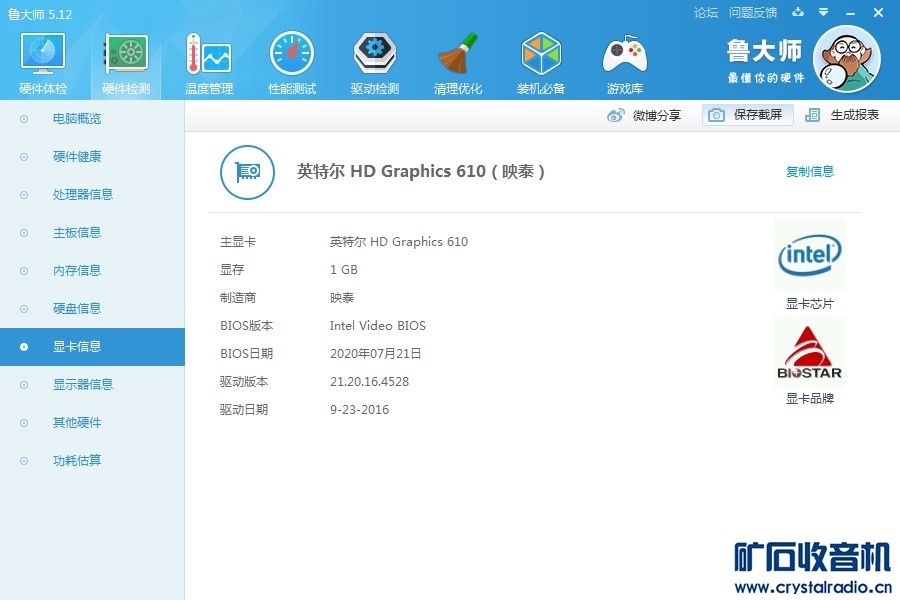Click the report icon beside 生成报表

(812, 115)
